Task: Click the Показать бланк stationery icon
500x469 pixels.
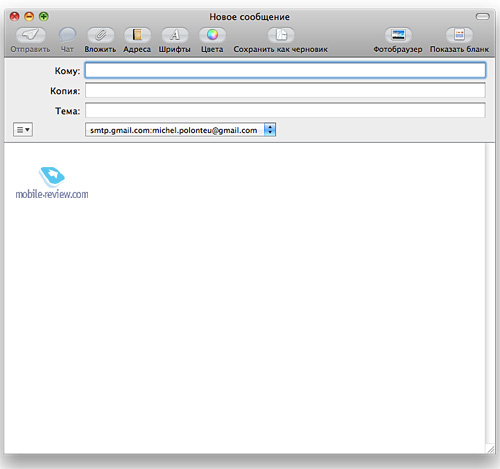Action: pos(459,35)
